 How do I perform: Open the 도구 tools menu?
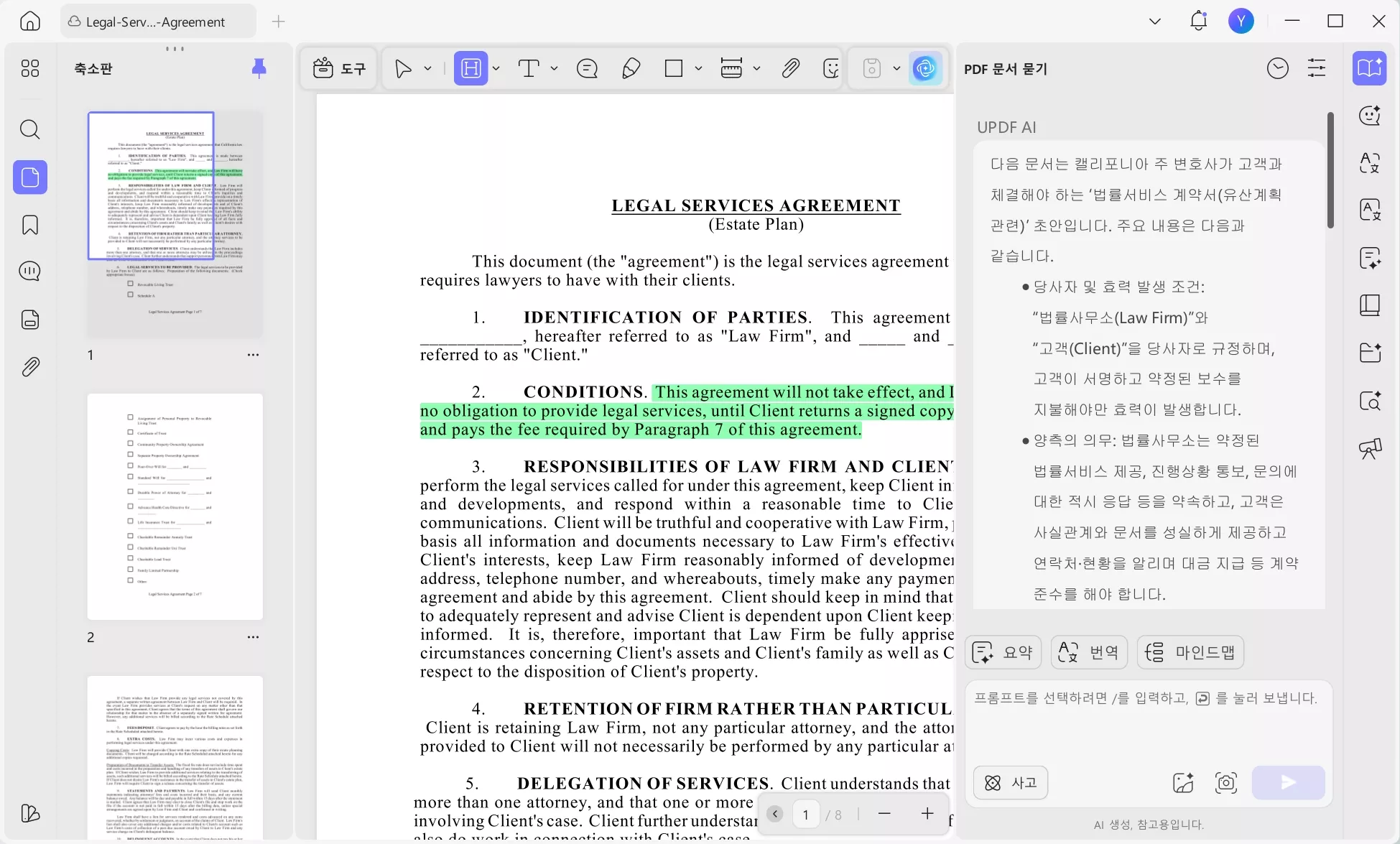pyautogui.click(x=339, y=69)
